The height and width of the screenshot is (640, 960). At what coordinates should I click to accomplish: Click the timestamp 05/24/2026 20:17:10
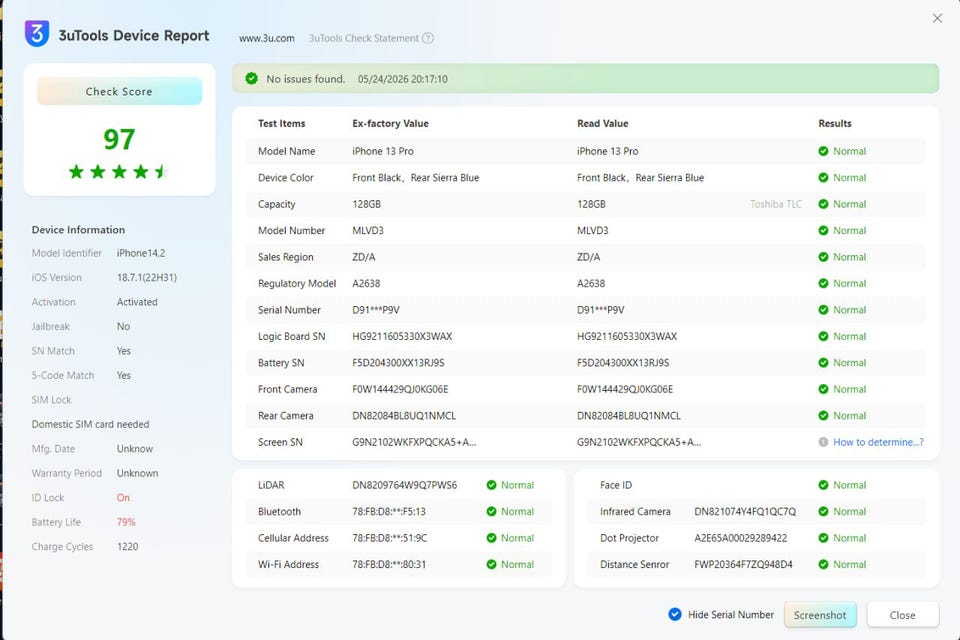(403, 79)
